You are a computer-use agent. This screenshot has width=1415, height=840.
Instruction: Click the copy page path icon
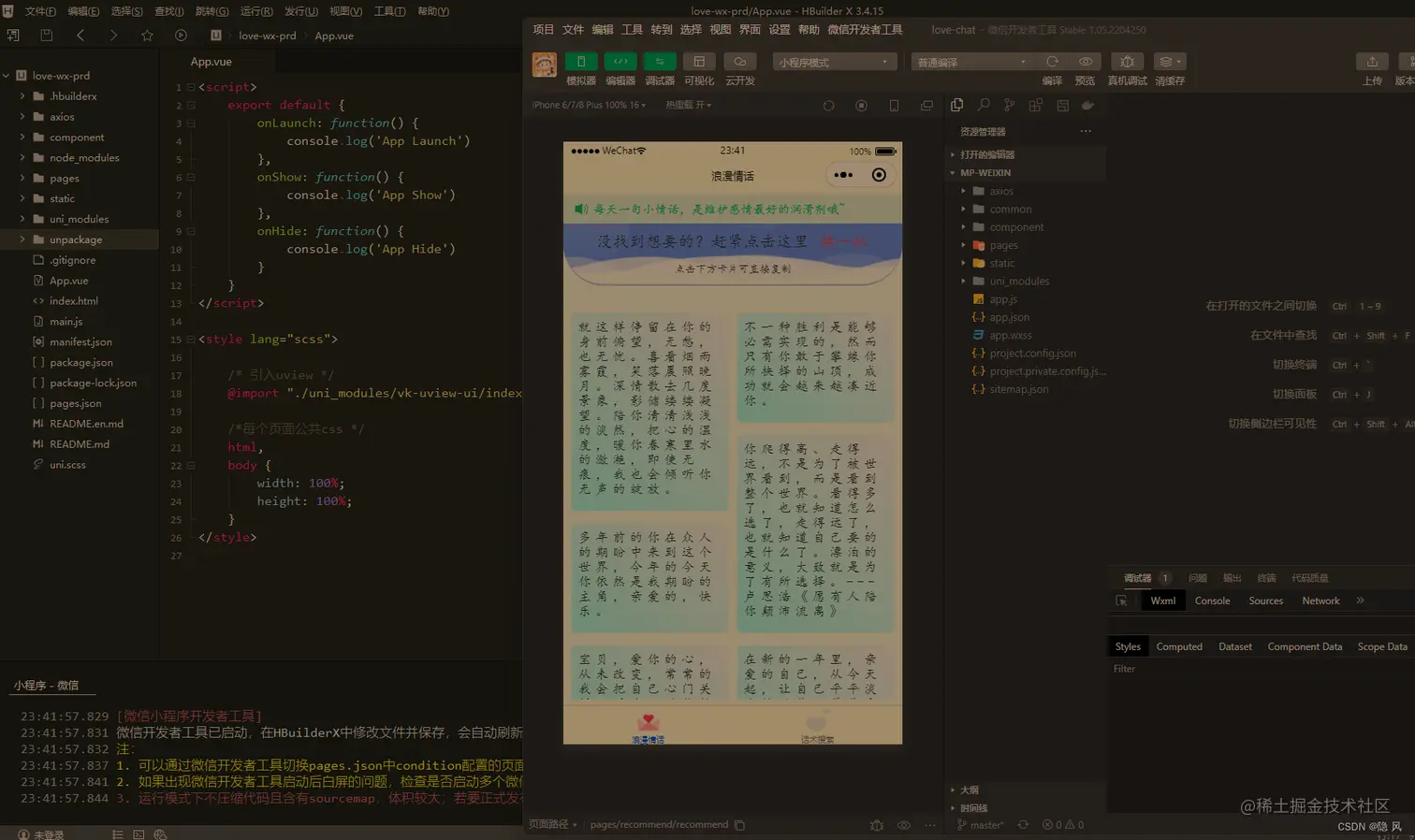[x=739, y=825]
